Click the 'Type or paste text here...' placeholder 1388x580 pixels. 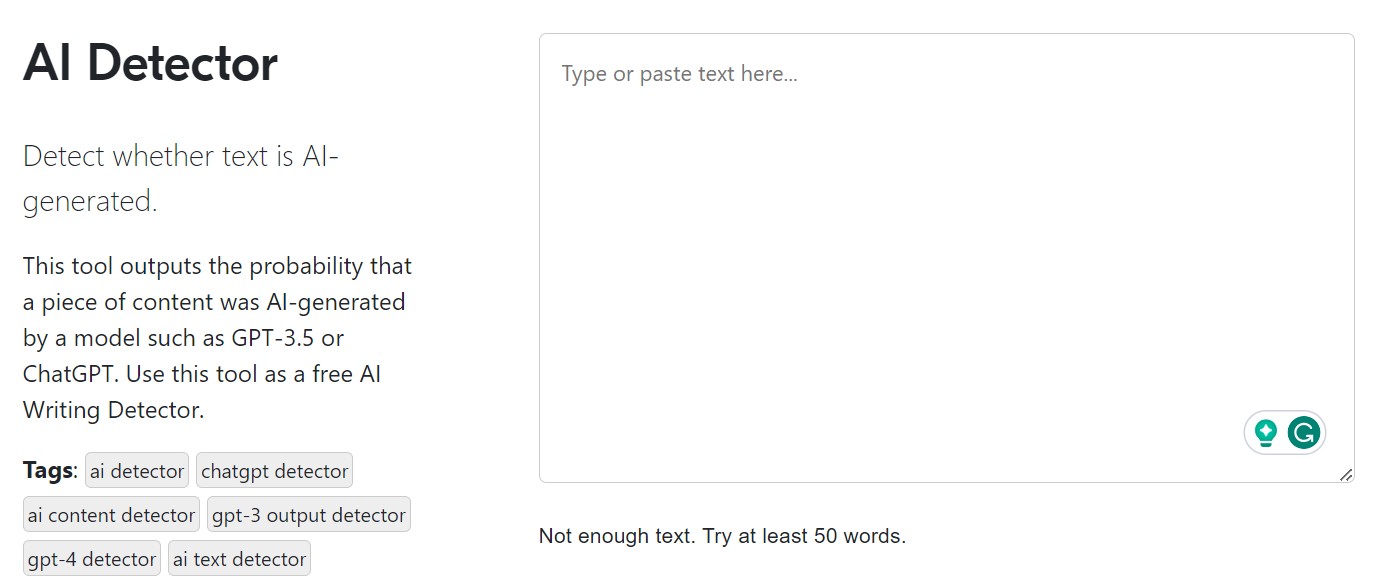(x=680, y=74)
